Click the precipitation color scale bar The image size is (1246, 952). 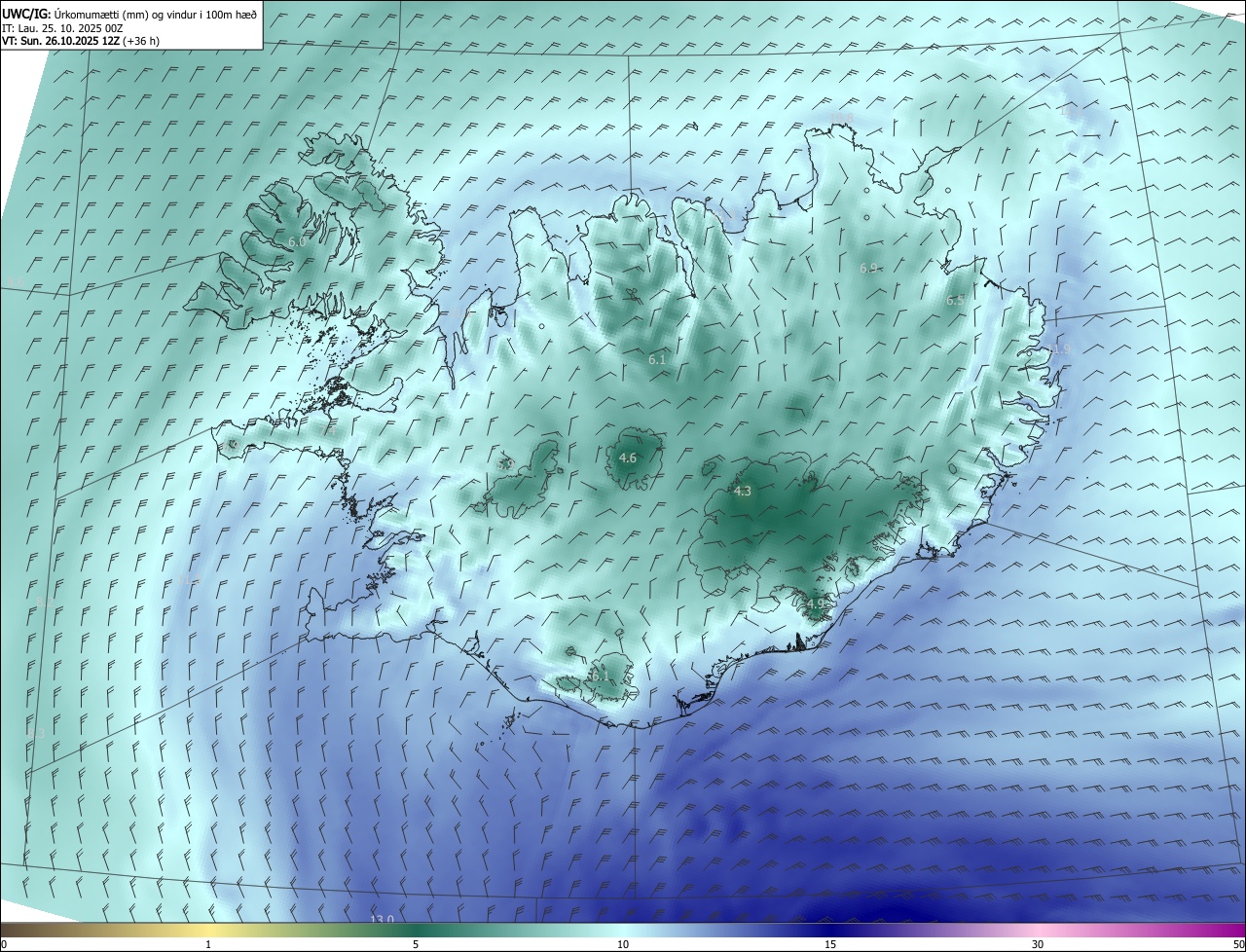pos(623,930)
